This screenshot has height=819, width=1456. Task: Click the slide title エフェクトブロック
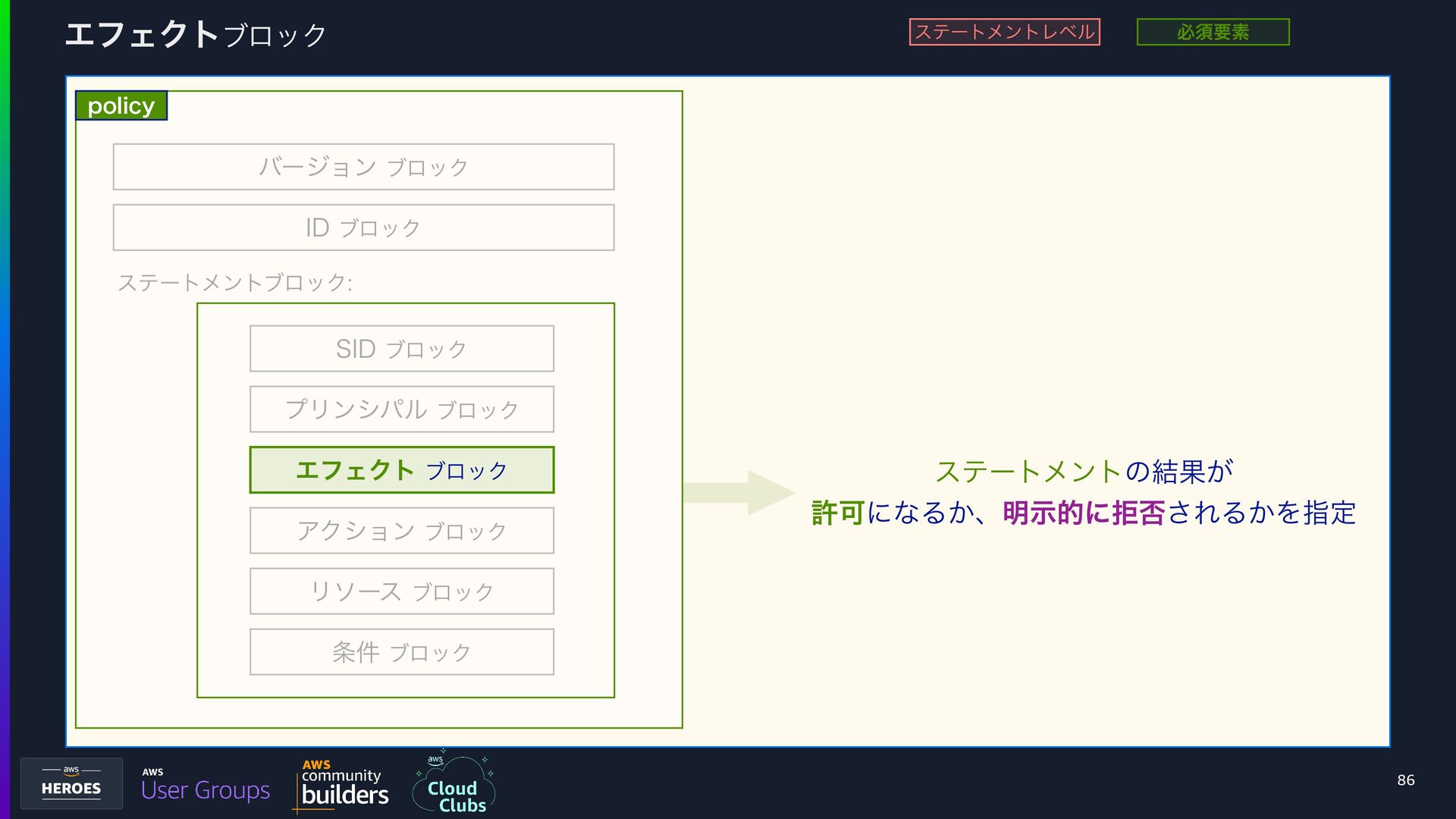pos(196,34)
